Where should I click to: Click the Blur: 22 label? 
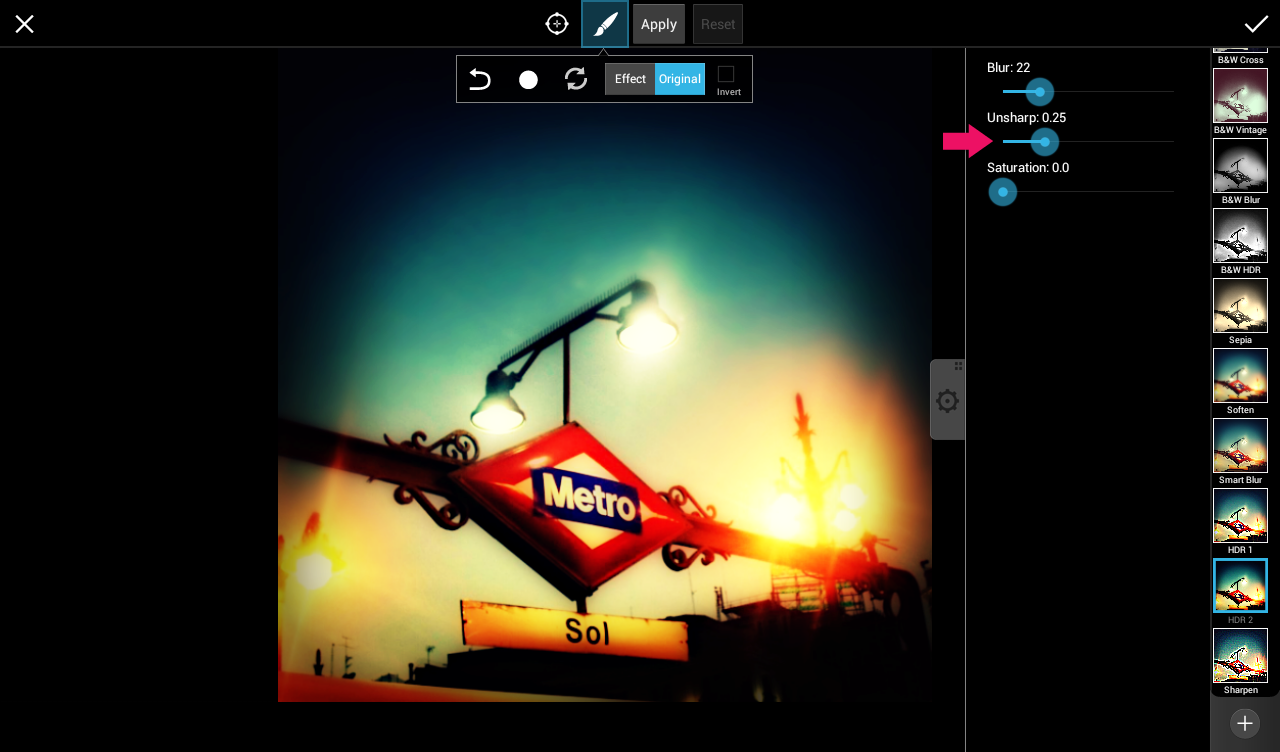(1008, 68)
